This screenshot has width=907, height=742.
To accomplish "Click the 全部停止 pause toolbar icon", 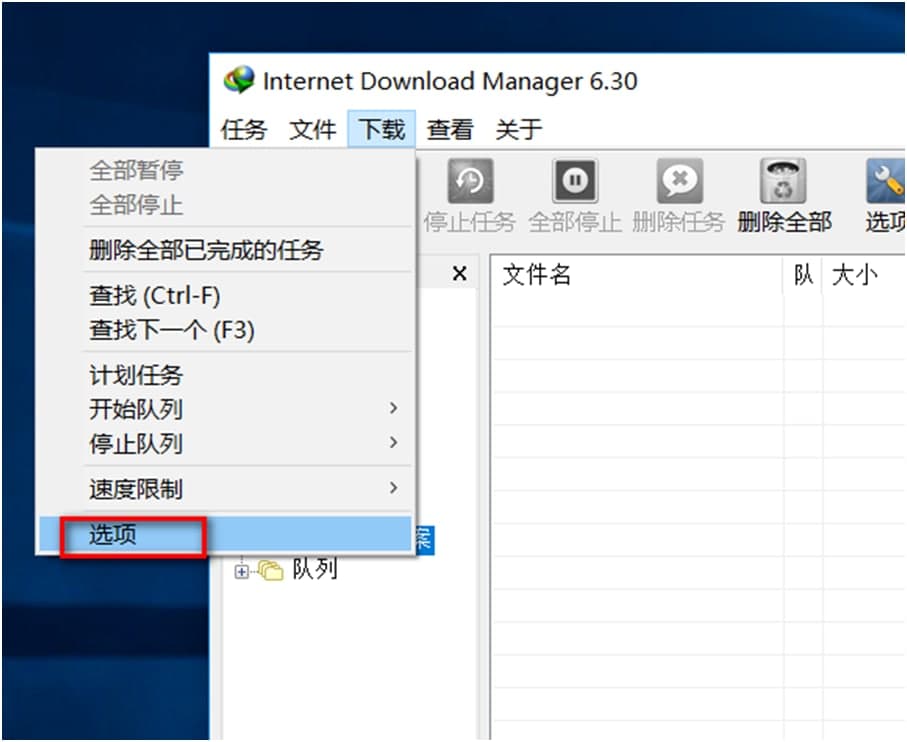I will 575,182.
